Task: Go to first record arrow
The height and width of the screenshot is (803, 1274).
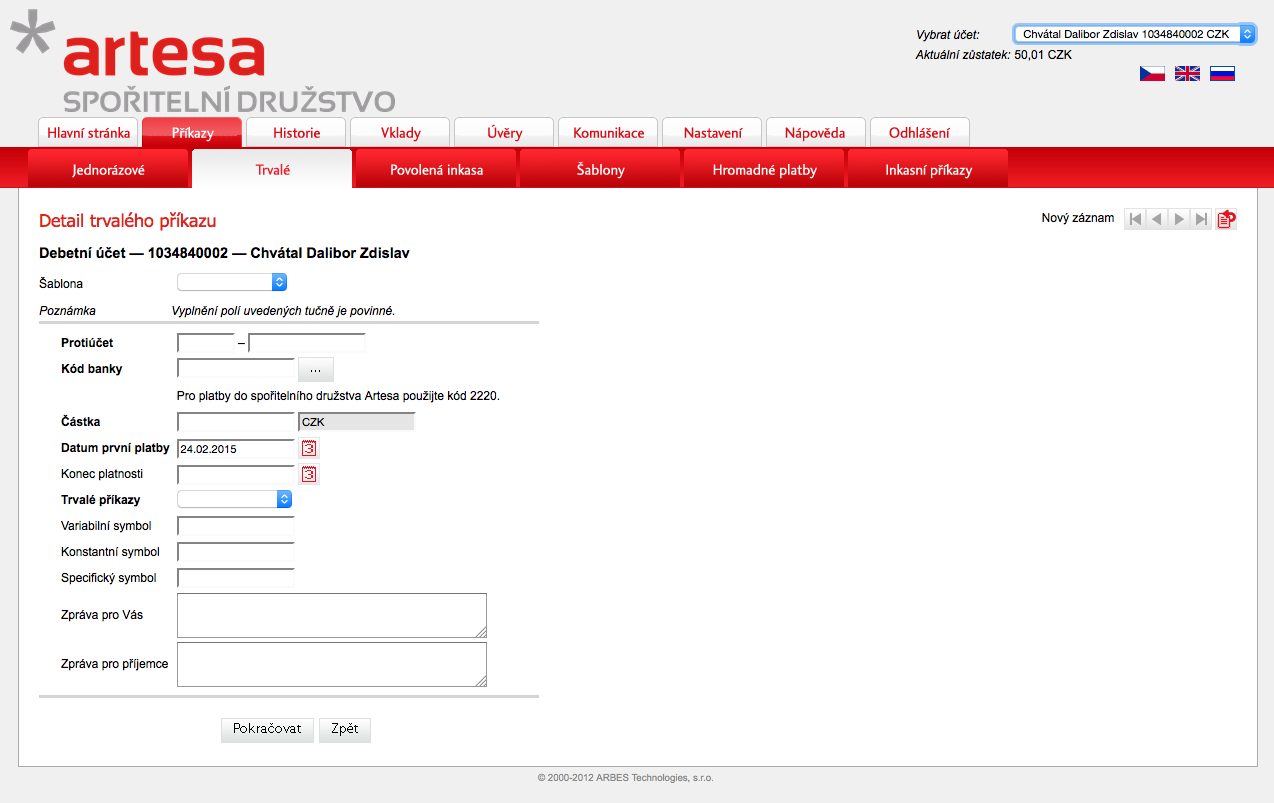Action: pyautogui.click(x=1135, y=219)
